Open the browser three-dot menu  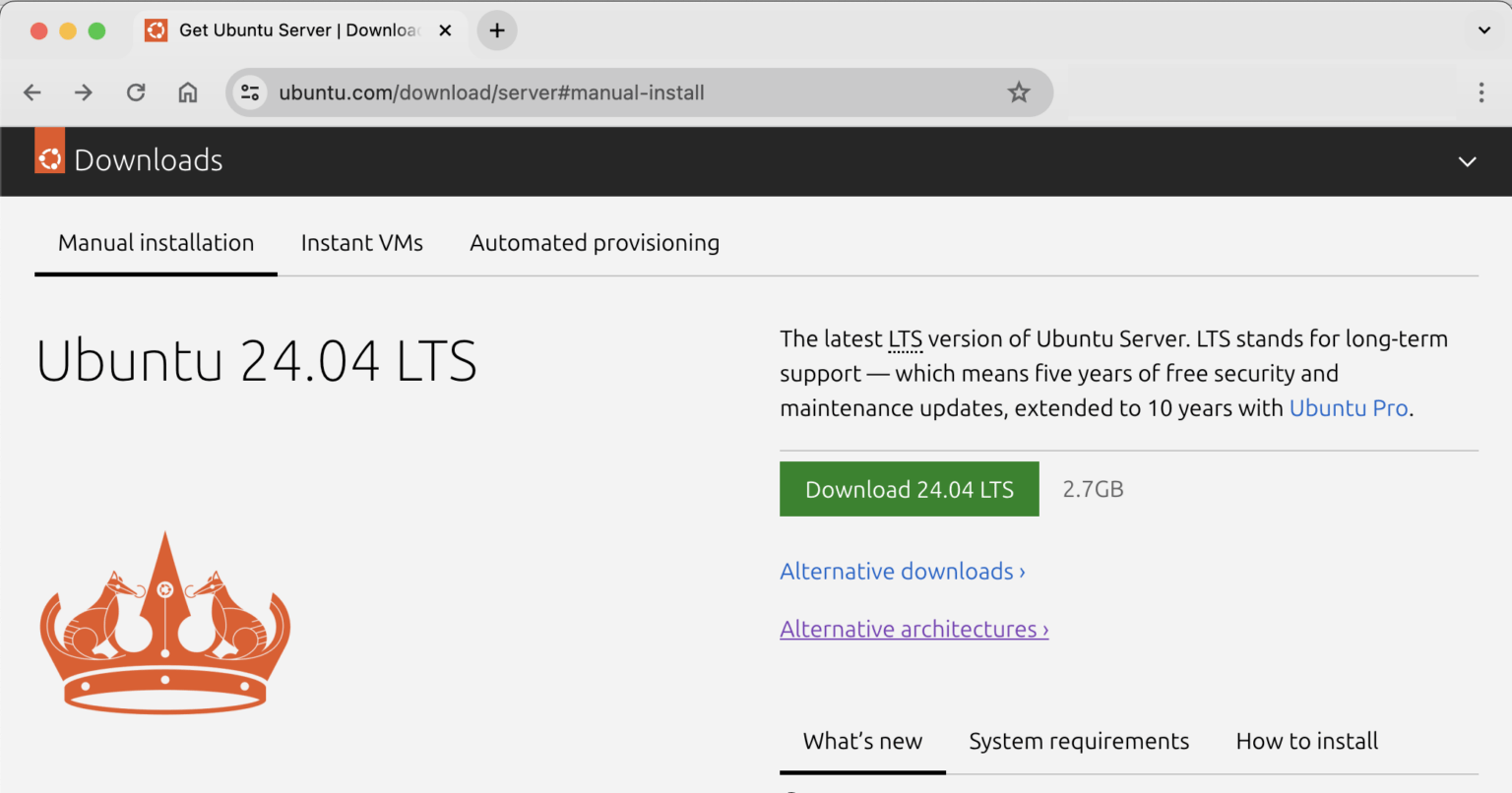[x=1480, y=91]
